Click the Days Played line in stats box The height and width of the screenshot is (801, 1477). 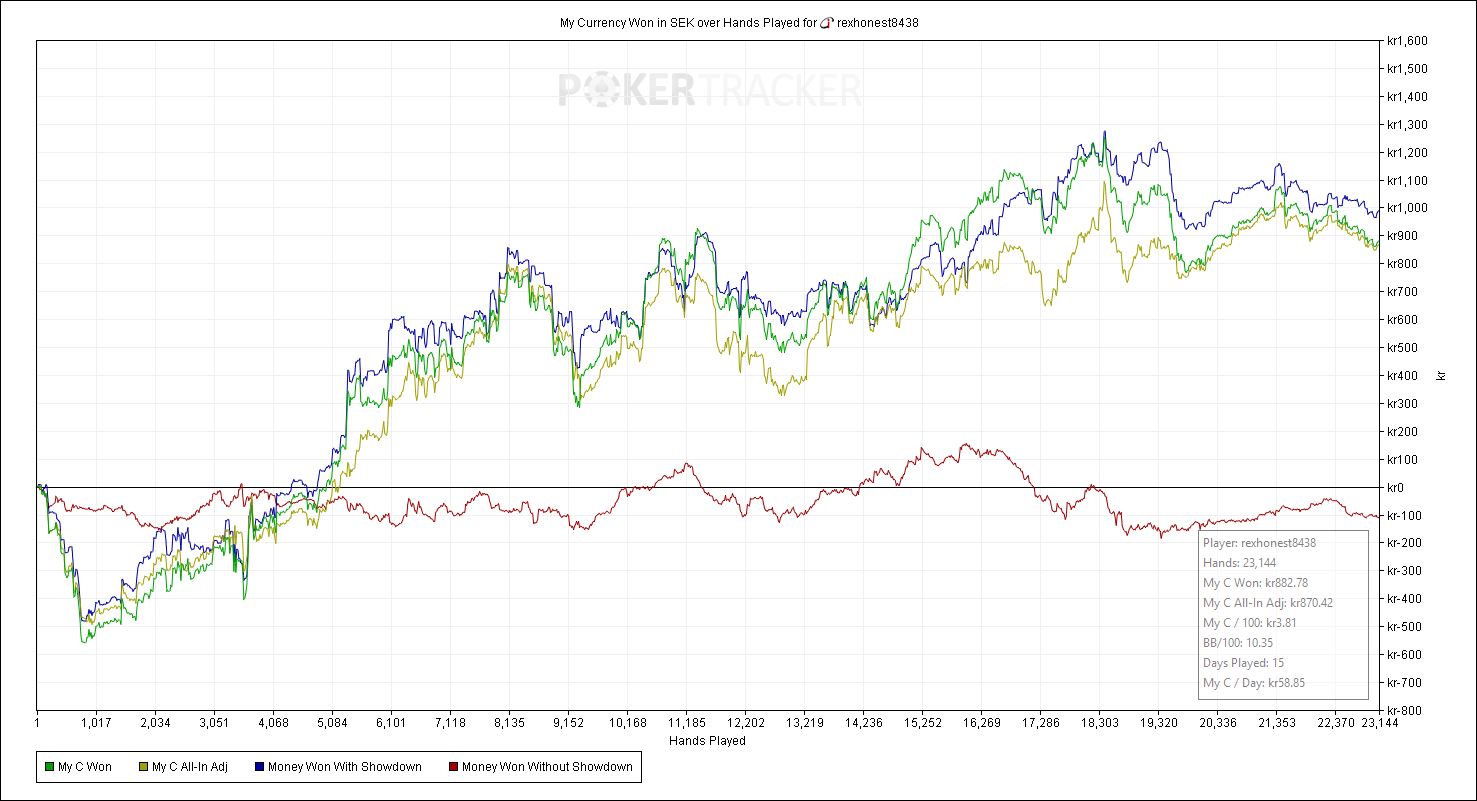1243,663
